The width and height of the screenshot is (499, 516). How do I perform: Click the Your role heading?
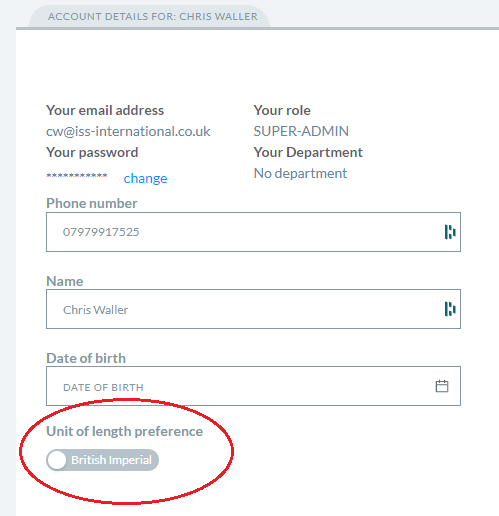[x=282, y=110]
